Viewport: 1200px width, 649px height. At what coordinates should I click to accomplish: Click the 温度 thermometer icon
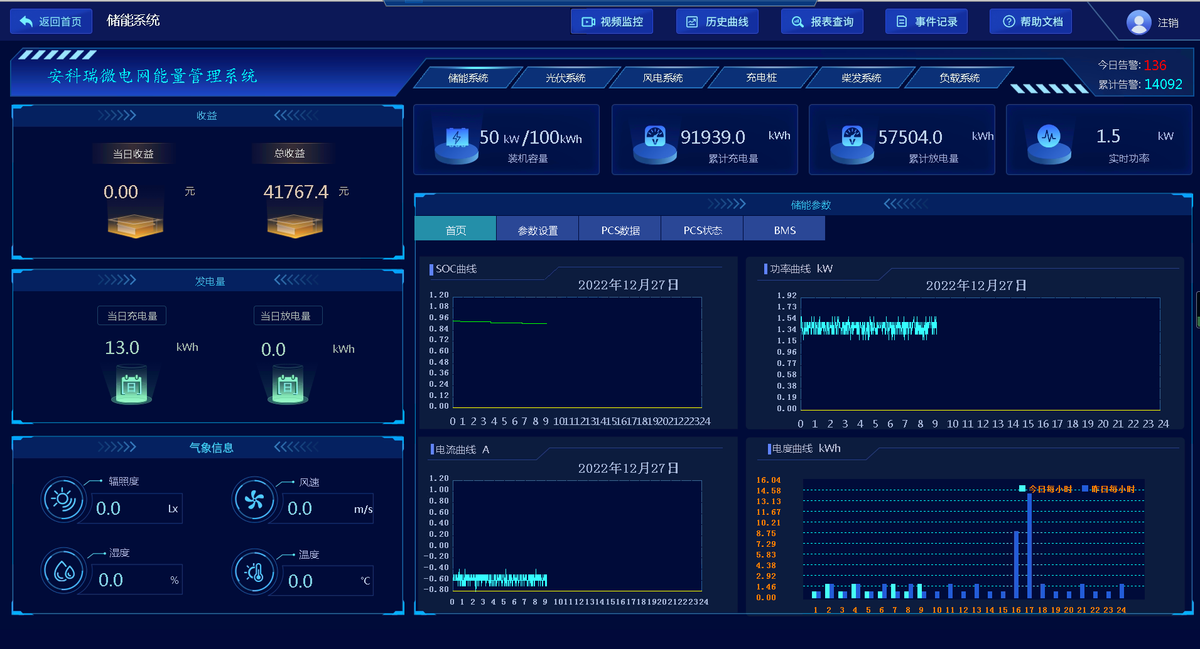point(255,572)
